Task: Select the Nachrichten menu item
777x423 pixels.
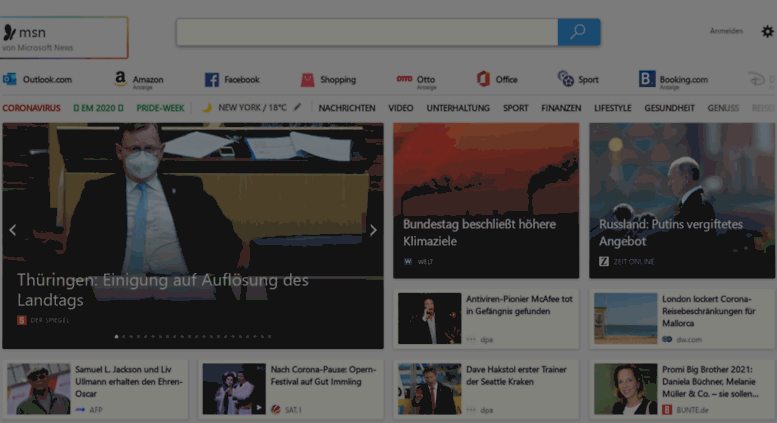Action: (x=347, y=108)
